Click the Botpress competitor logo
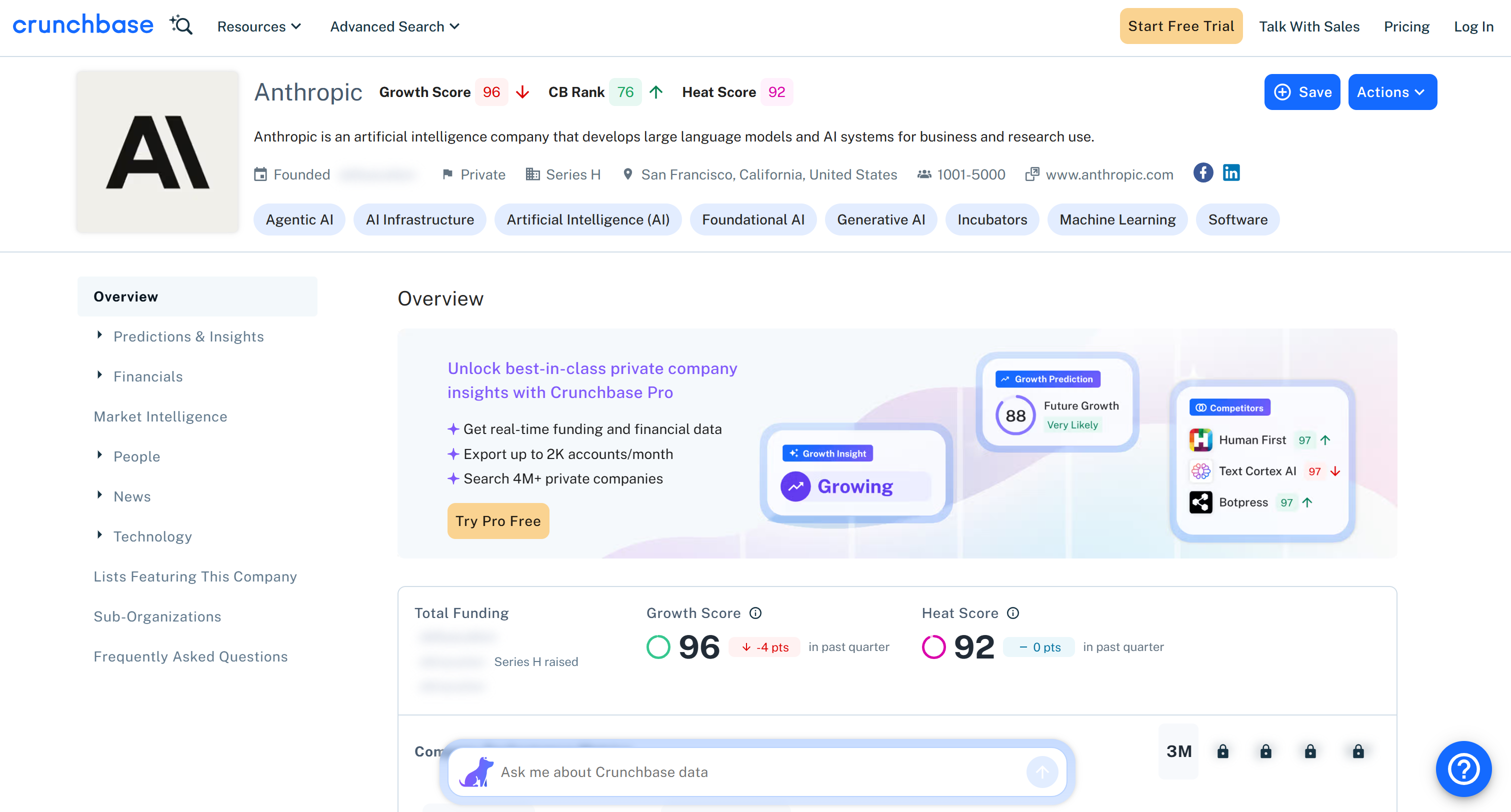Screen dimensions: 1511x812 coord(1200,502)
